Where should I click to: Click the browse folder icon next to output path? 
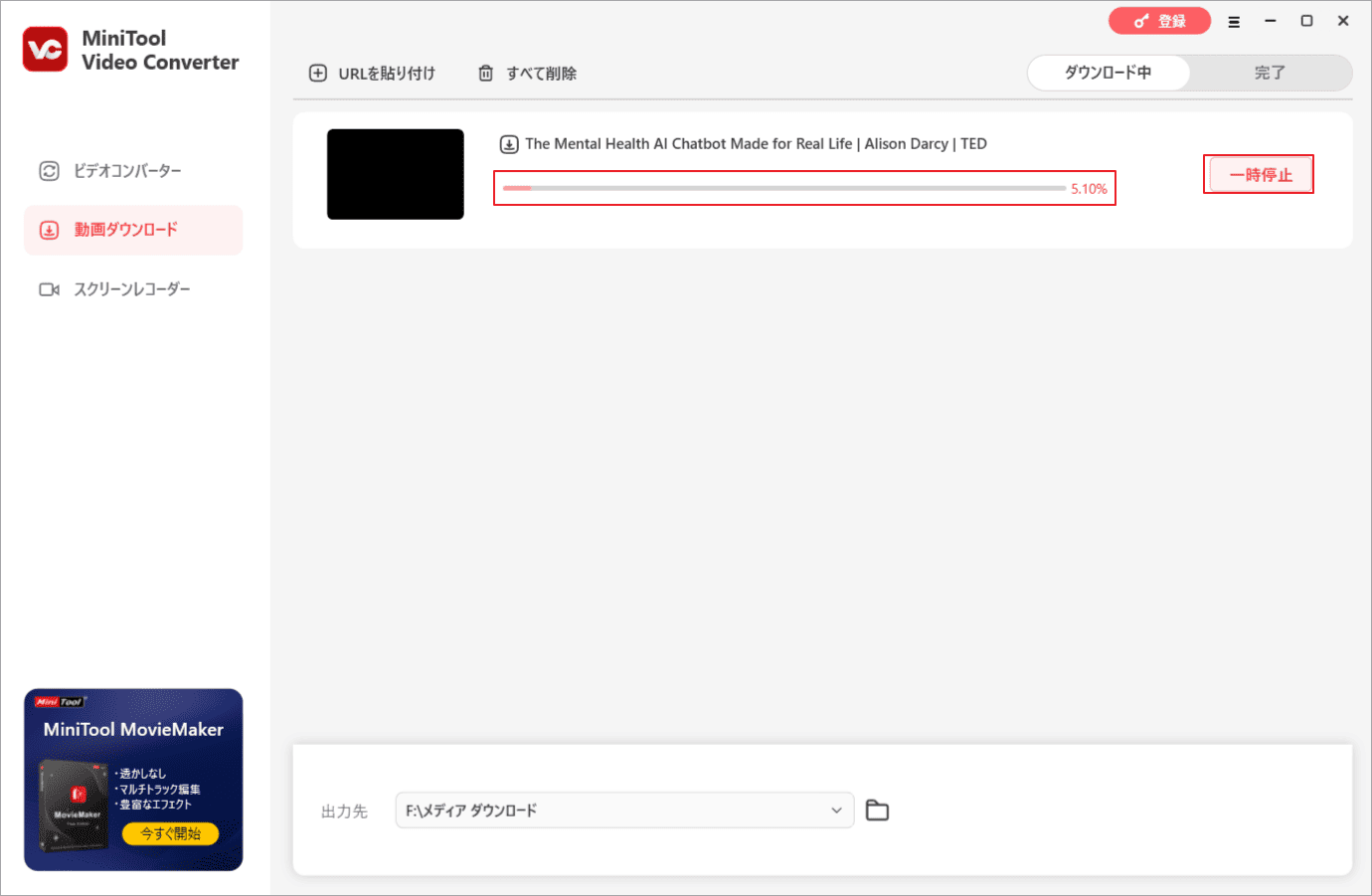click(877, 810)
